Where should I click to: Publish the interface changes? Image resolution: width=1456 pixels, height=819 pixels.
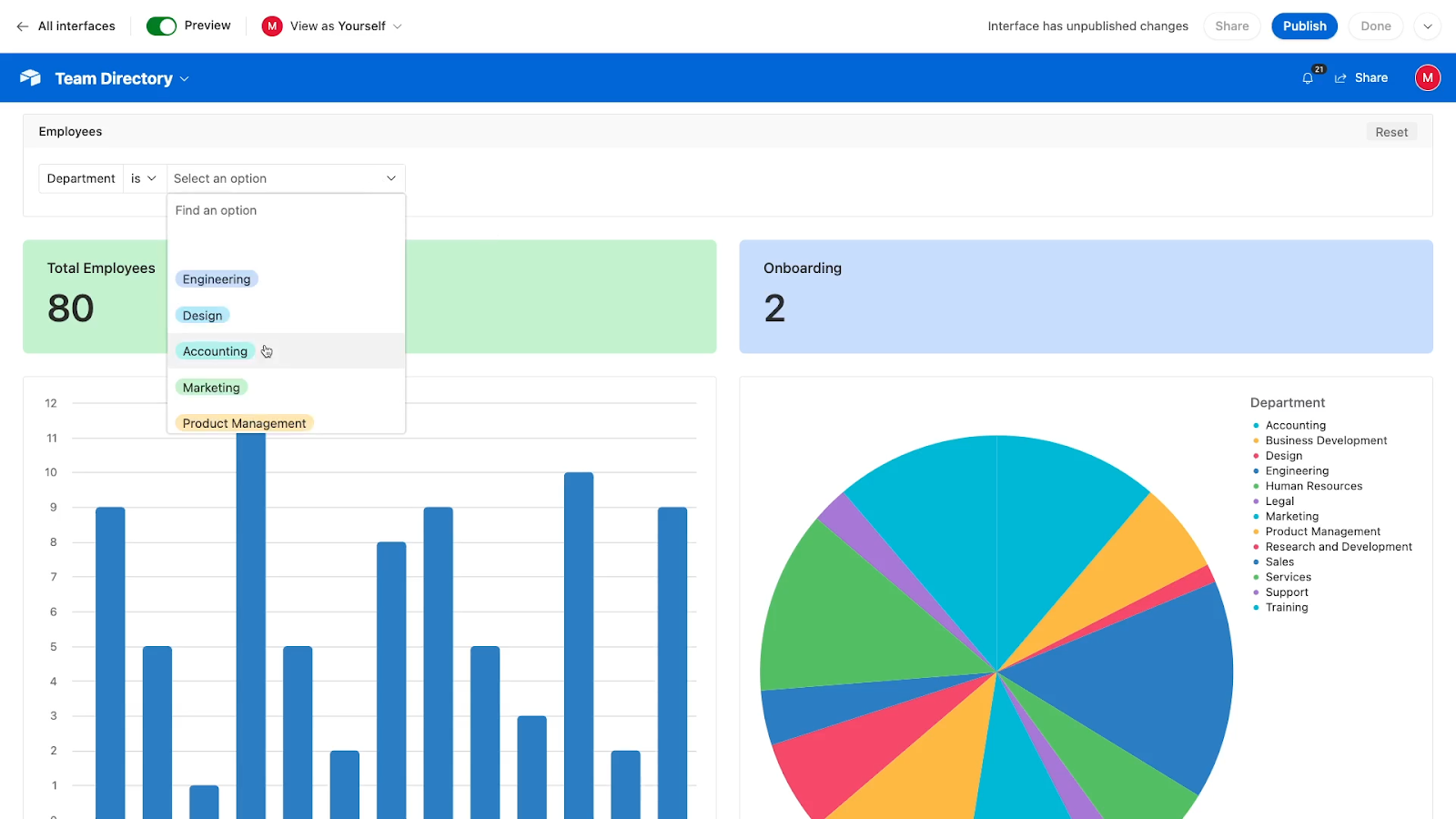pos(1304,26)
